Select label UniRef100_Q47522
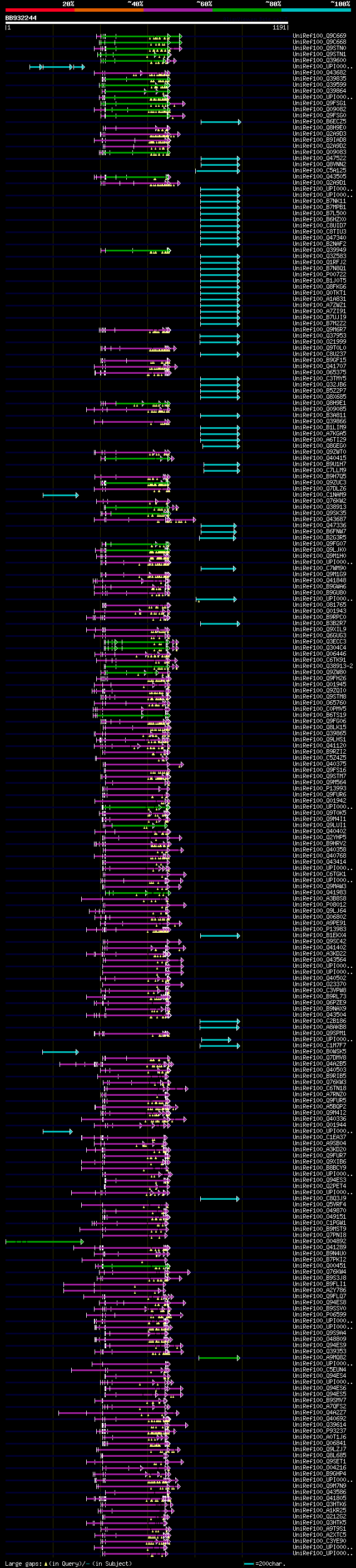This screenshot has width=356, height=1568. click(319, 159)
